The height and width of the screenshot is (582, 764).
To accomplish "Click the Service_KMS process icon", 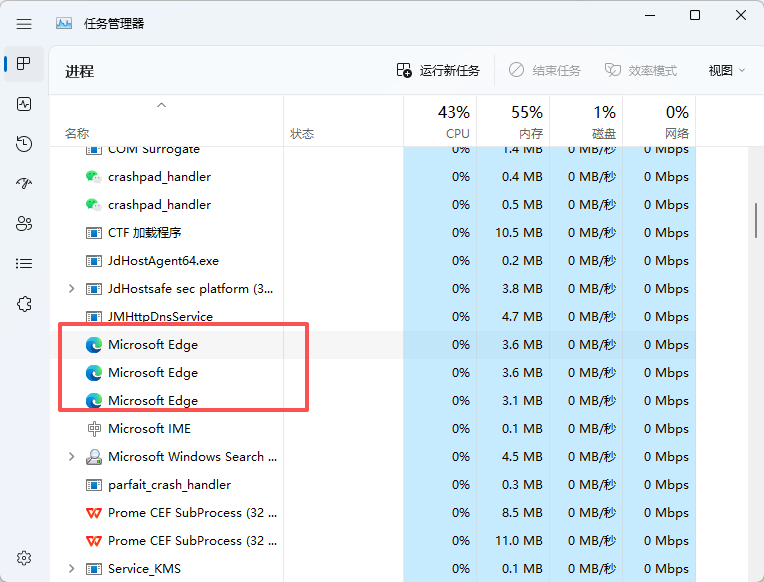I will 94,569.
